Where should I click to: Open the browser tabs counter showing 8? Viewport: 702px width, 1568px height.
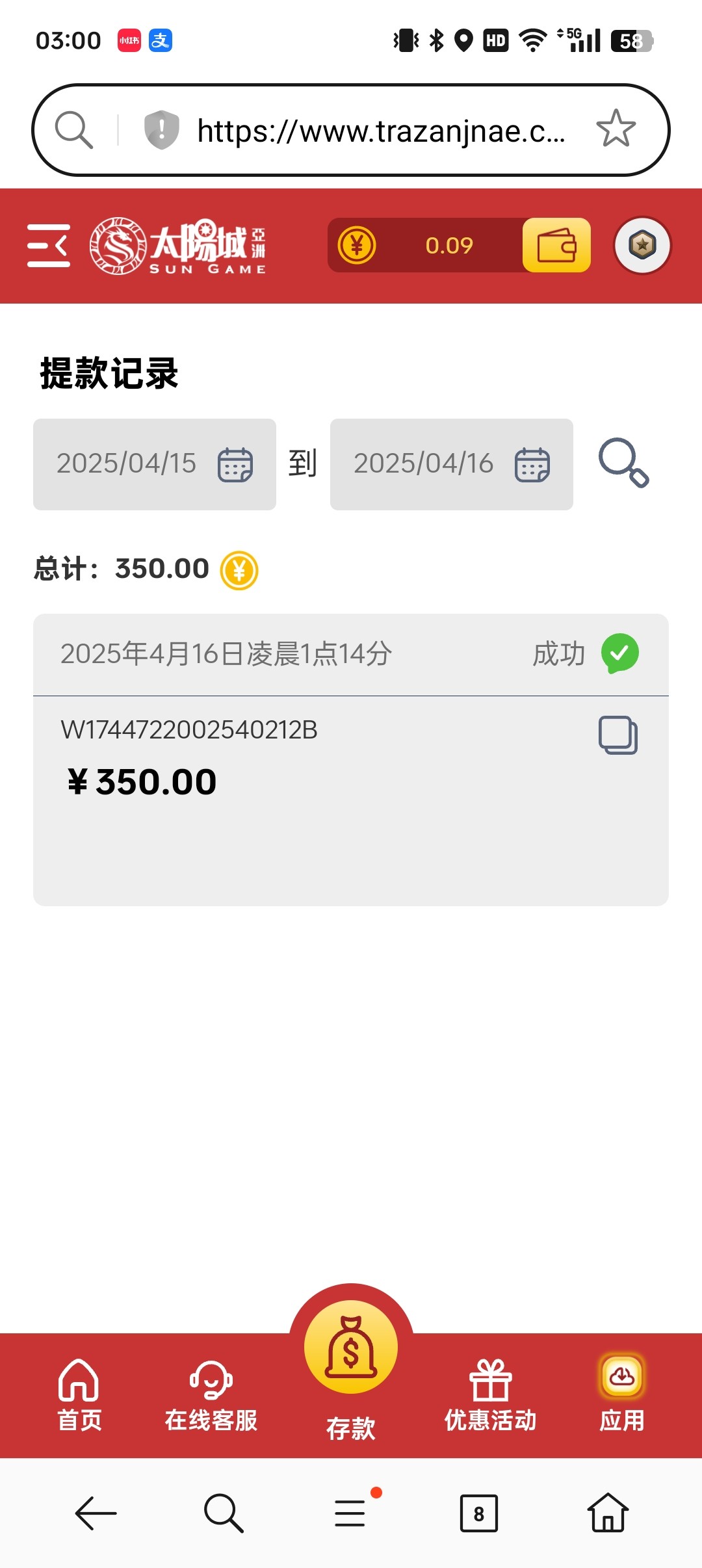(x=478, y=1513)
